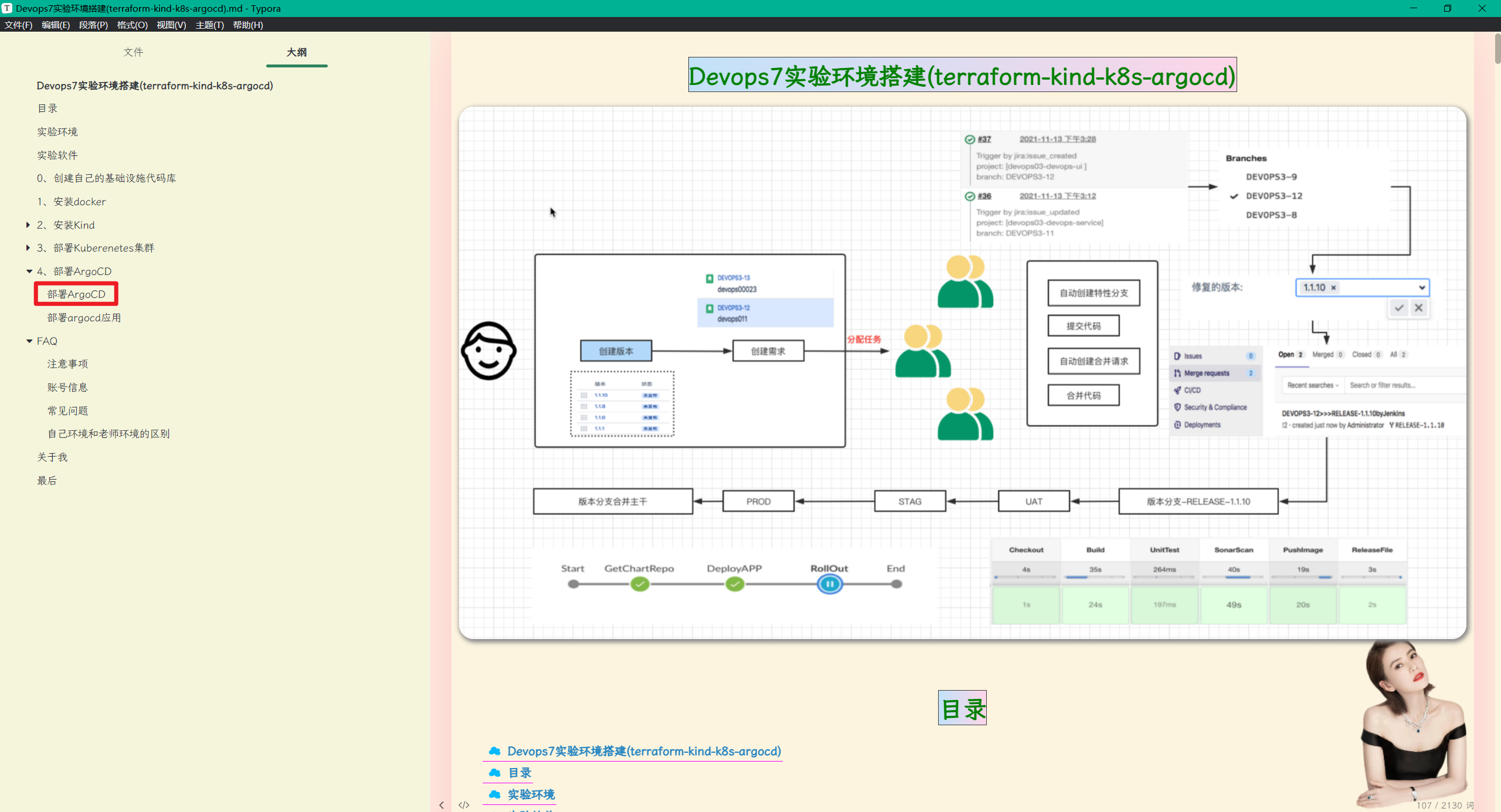The height and width of the screenshot is (812, 1501).
Task: Jump to 实验软件 in the outline
Action: (57, 155)
